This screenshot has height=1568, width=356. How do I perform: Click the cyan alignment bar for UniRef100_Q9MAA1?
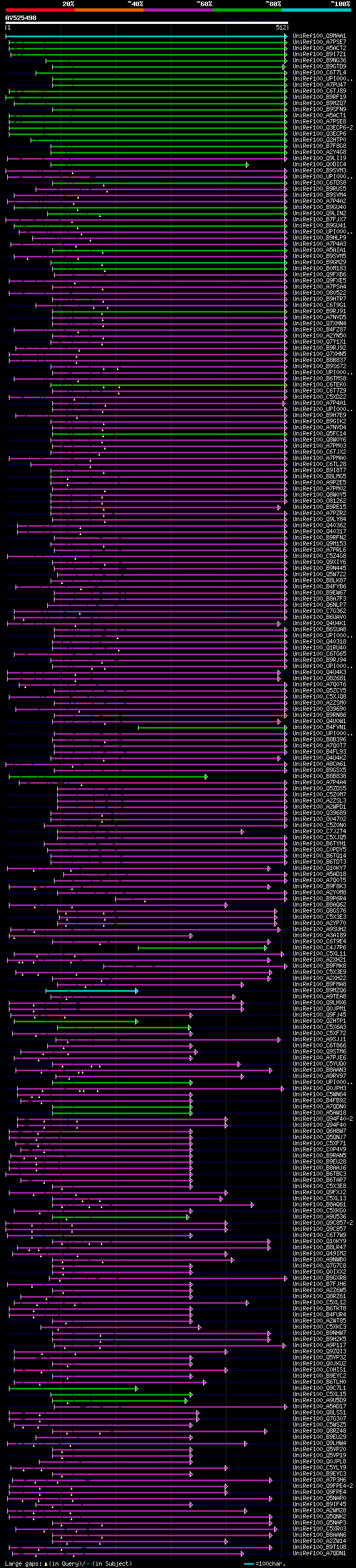[x=147, y=36]
